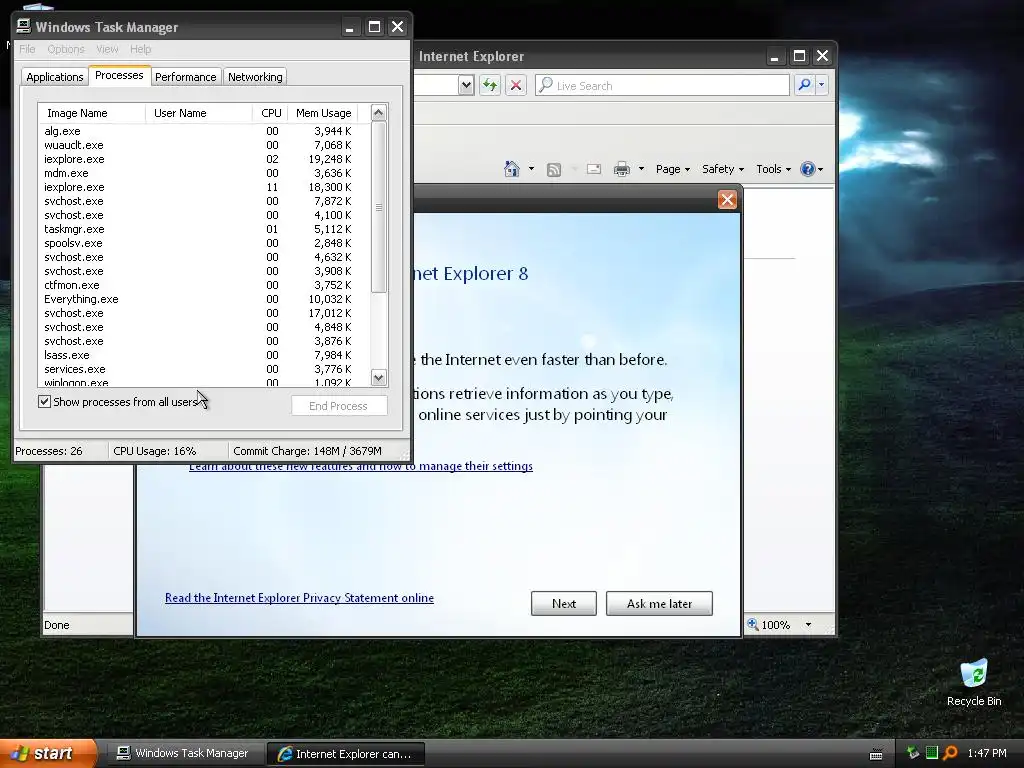
Task: Open the View menu in Task Manager
Action: click(x=107, y=49)
